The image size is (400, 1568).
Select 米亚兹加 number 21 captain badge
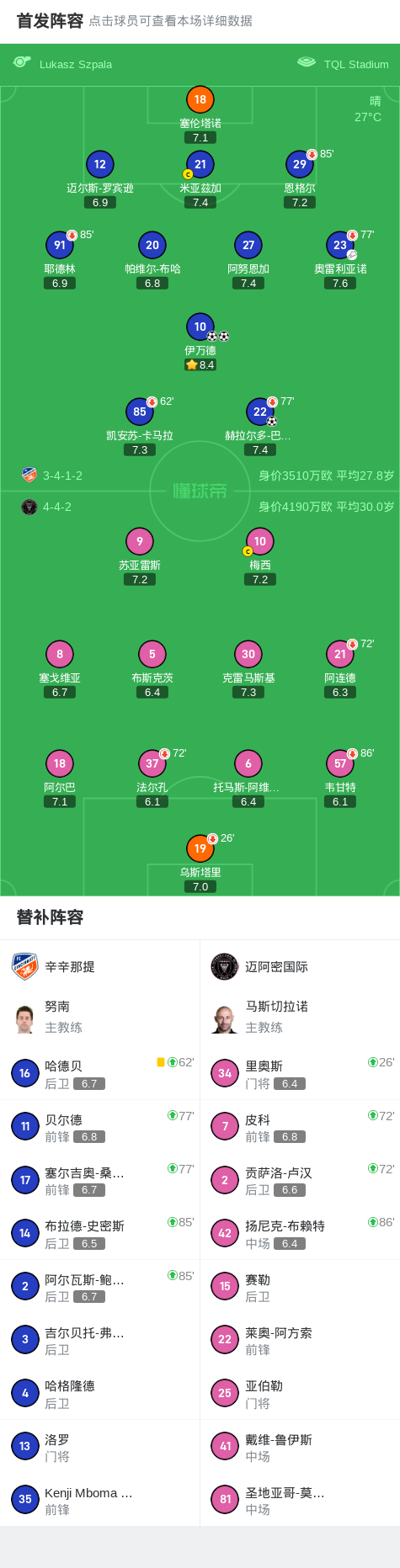tap(200, 164)
